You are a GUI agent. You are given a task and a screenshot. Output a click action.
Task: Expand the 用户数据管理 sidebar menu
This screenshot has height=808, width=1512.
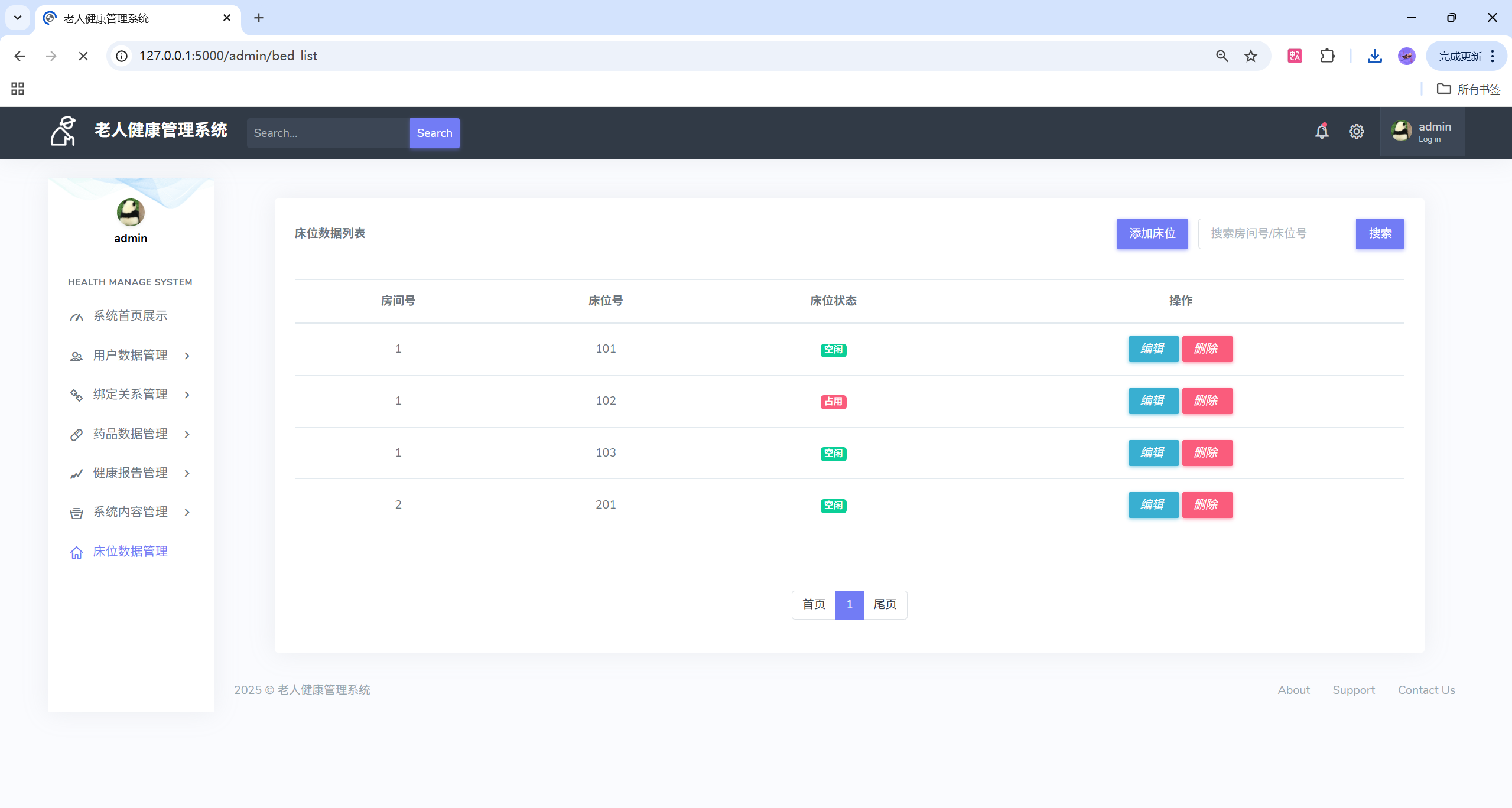coord(131,356)
